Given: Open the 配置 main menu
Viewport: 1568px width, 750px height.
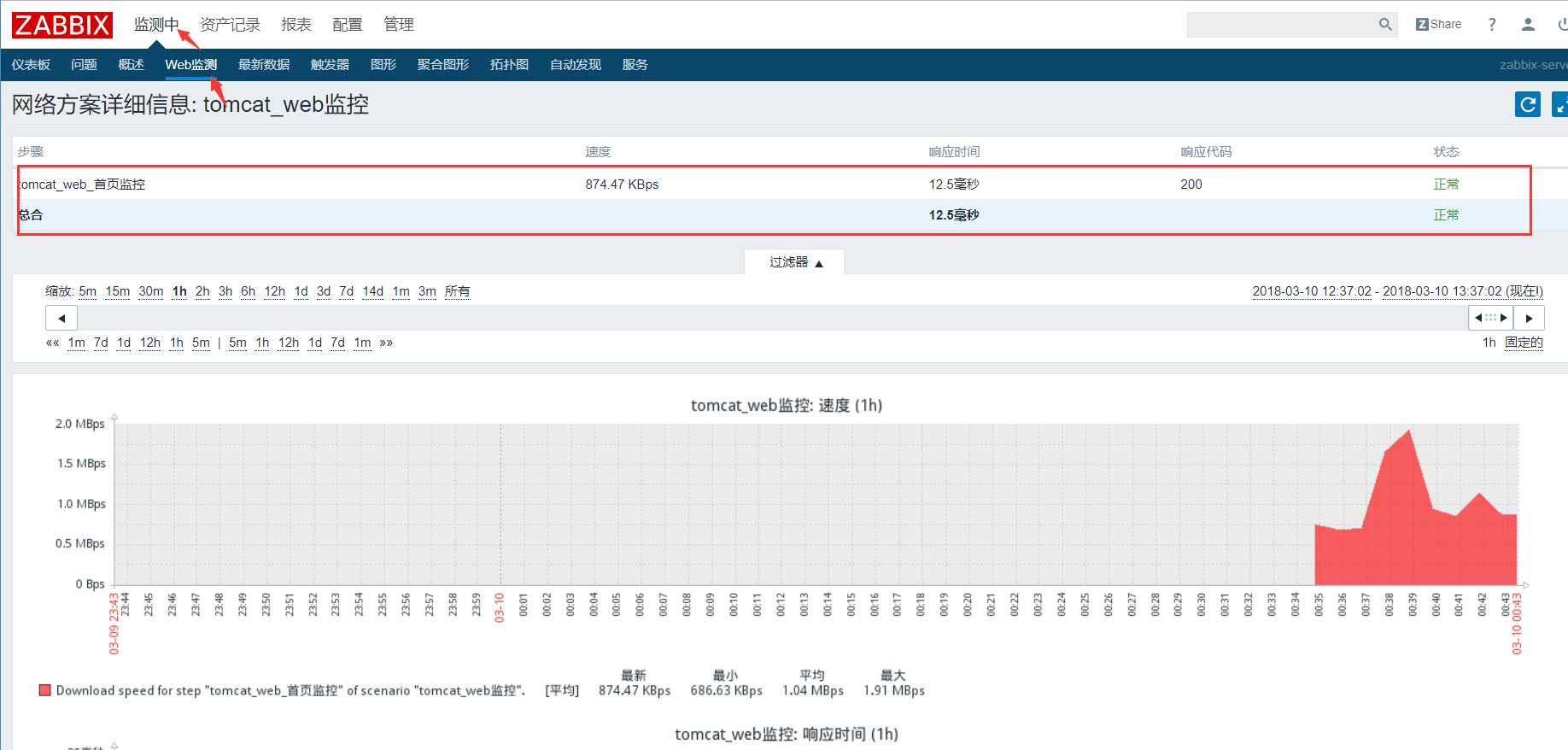Looking at the screenshot, I should click(x=348, y=25).
